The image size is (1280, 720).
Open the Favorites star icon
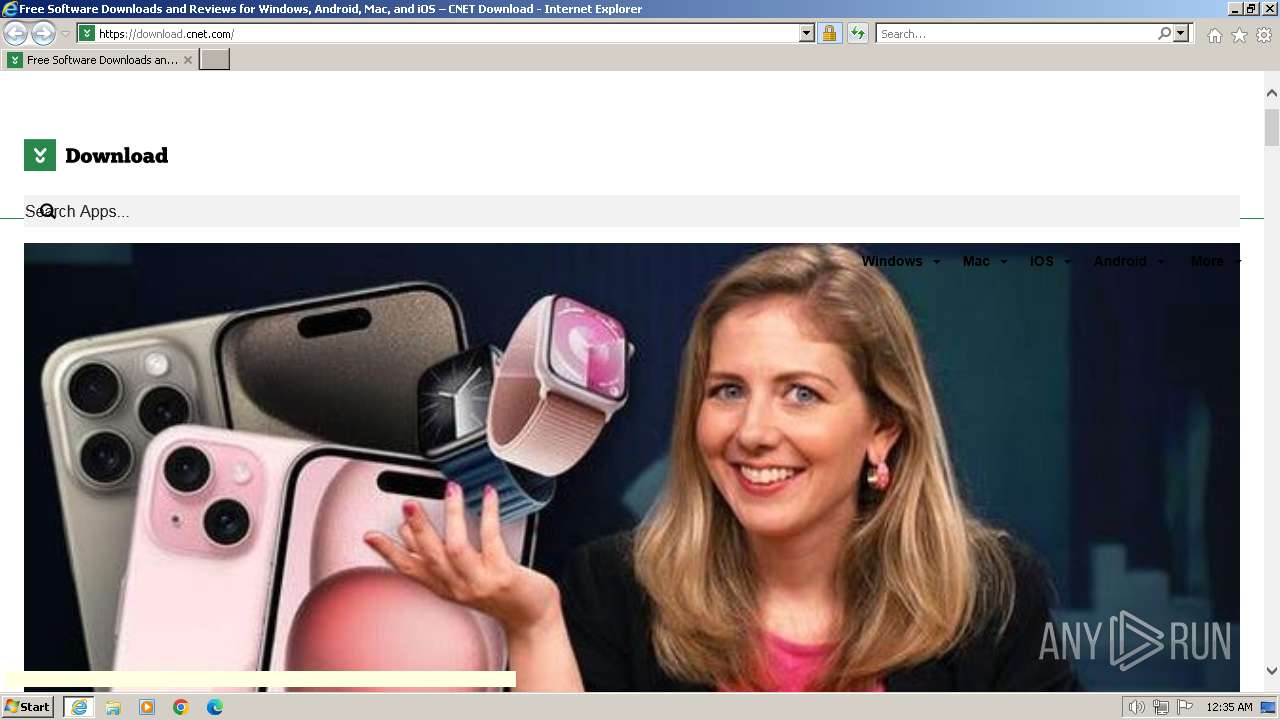(x=1239, y=35)
